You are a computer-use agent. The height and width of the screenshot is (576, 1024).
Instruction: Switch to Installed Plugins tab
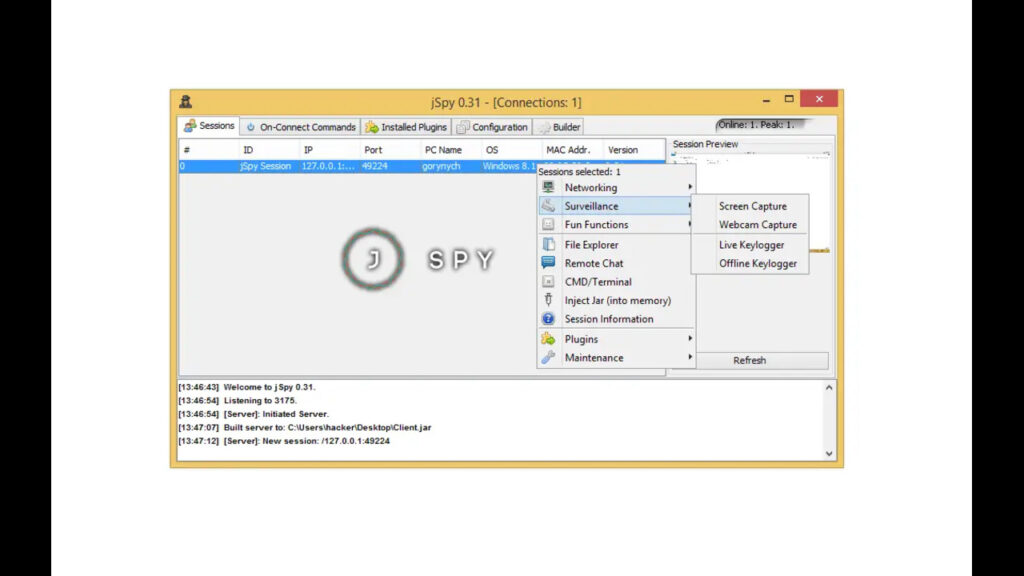(406, 127)
